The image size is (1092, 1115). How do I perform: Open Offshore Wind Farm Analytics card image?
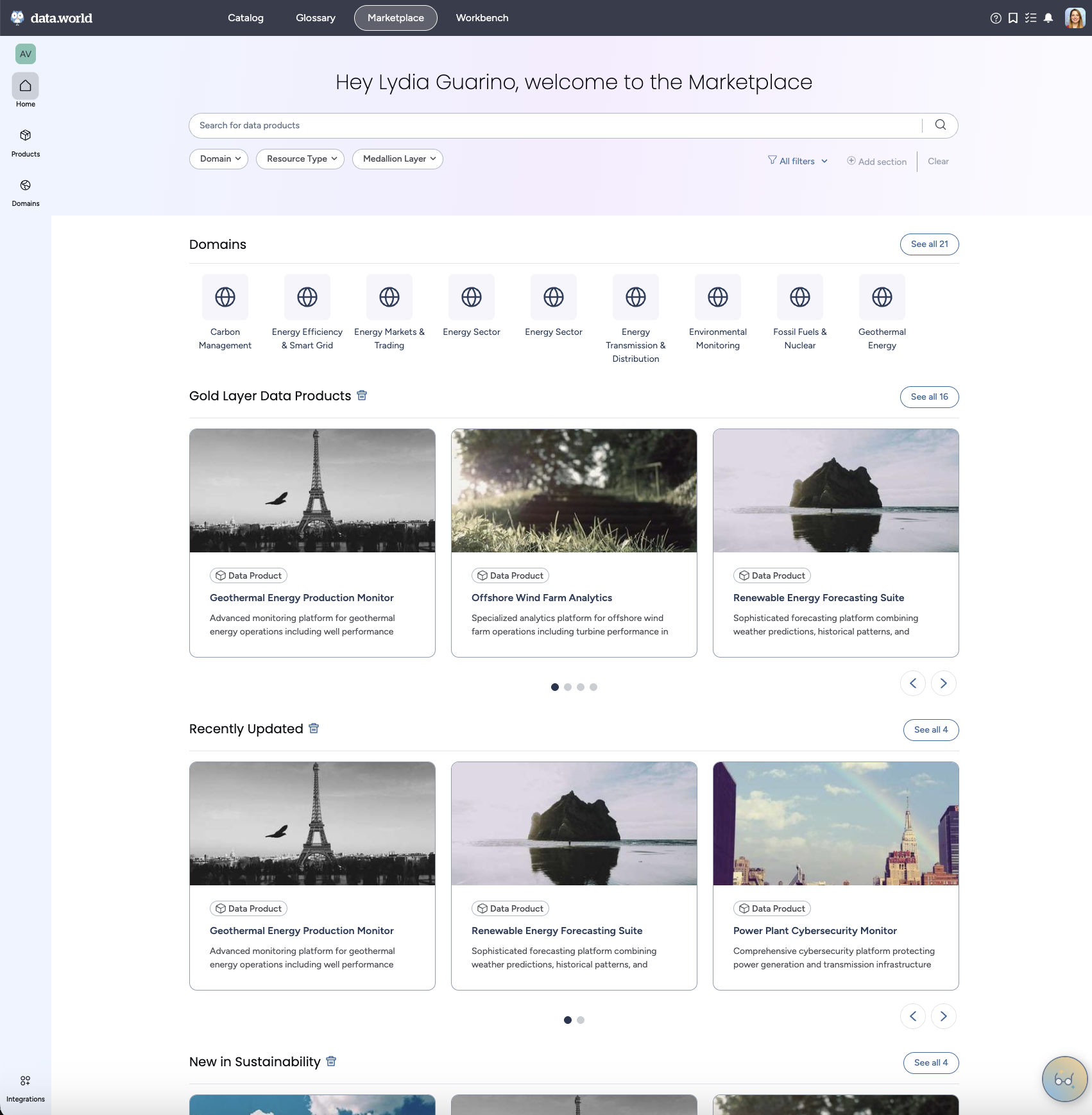click(574, 491)
